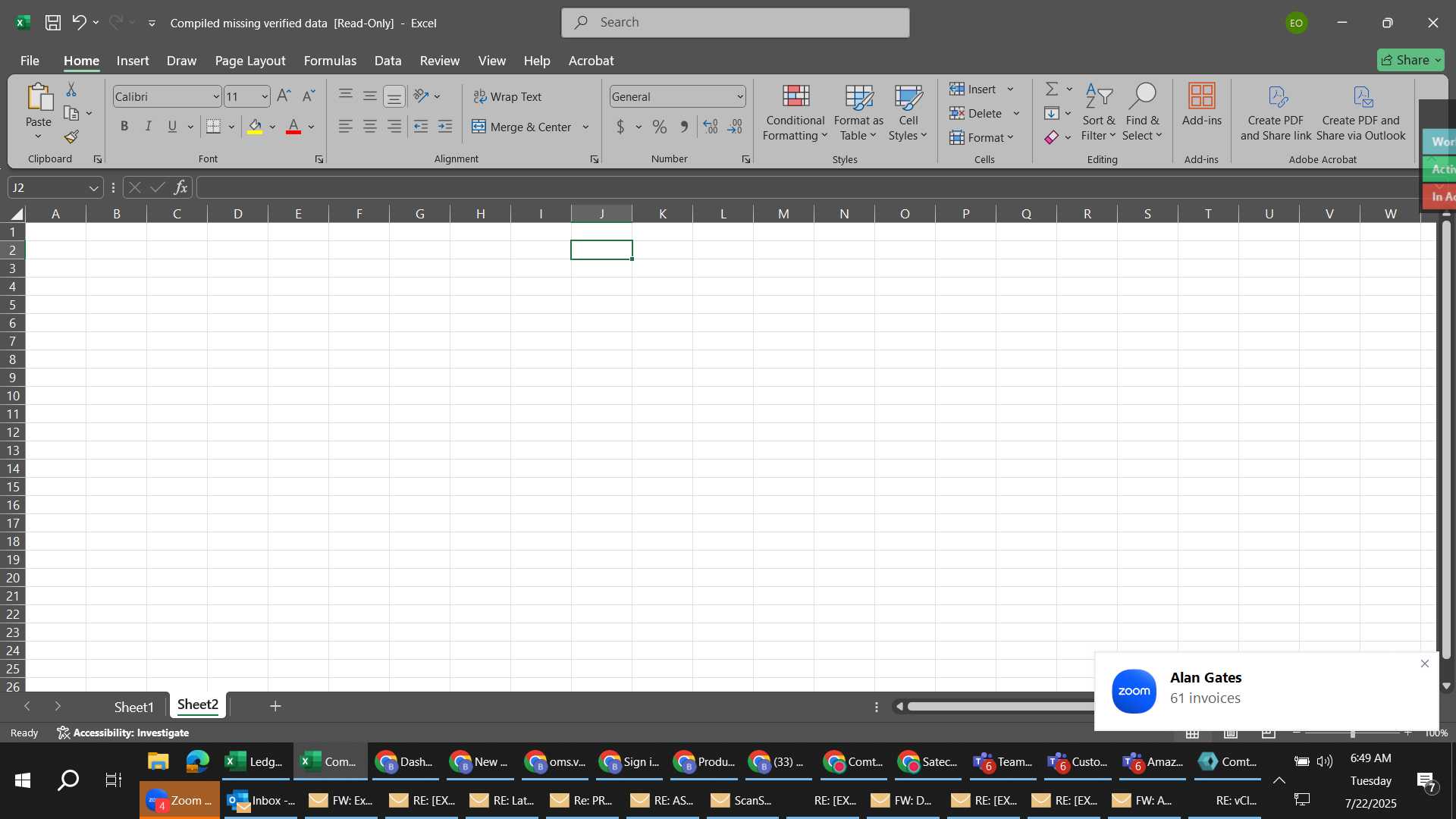Decrease indent in Alignment group
Viewport: 1456px width, 819px height.
(421, 127)
